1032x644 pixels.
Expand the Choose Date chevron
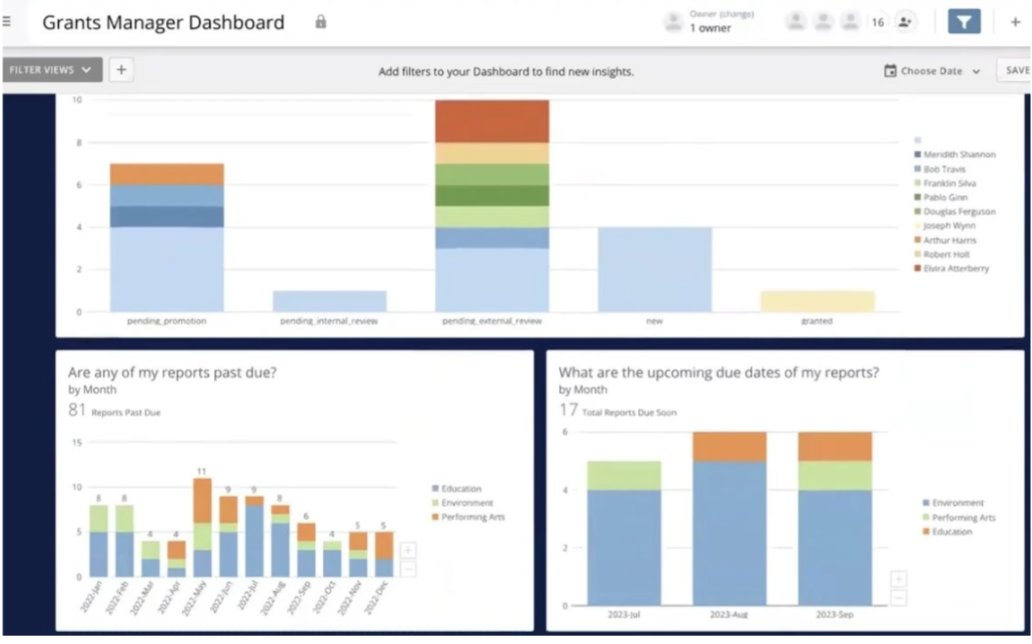(976, 71)
